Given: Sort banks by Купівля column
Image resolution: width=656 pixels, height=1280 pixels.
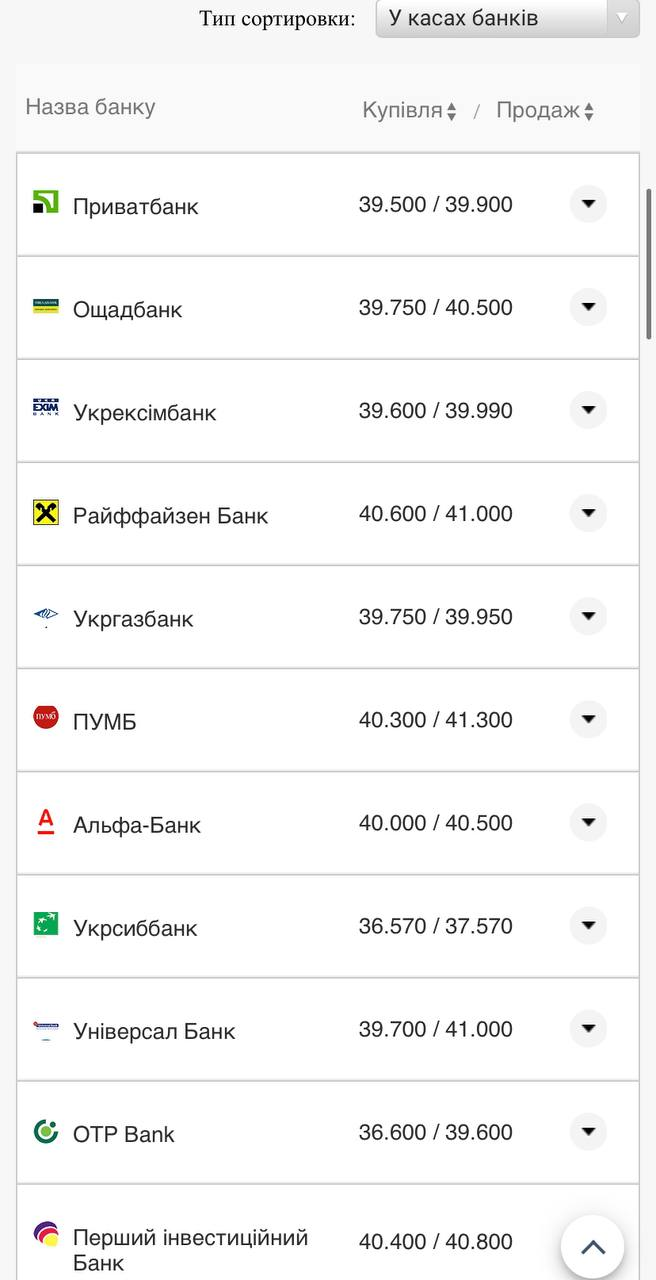Looking at the screenshot, I should click(409, 111).
